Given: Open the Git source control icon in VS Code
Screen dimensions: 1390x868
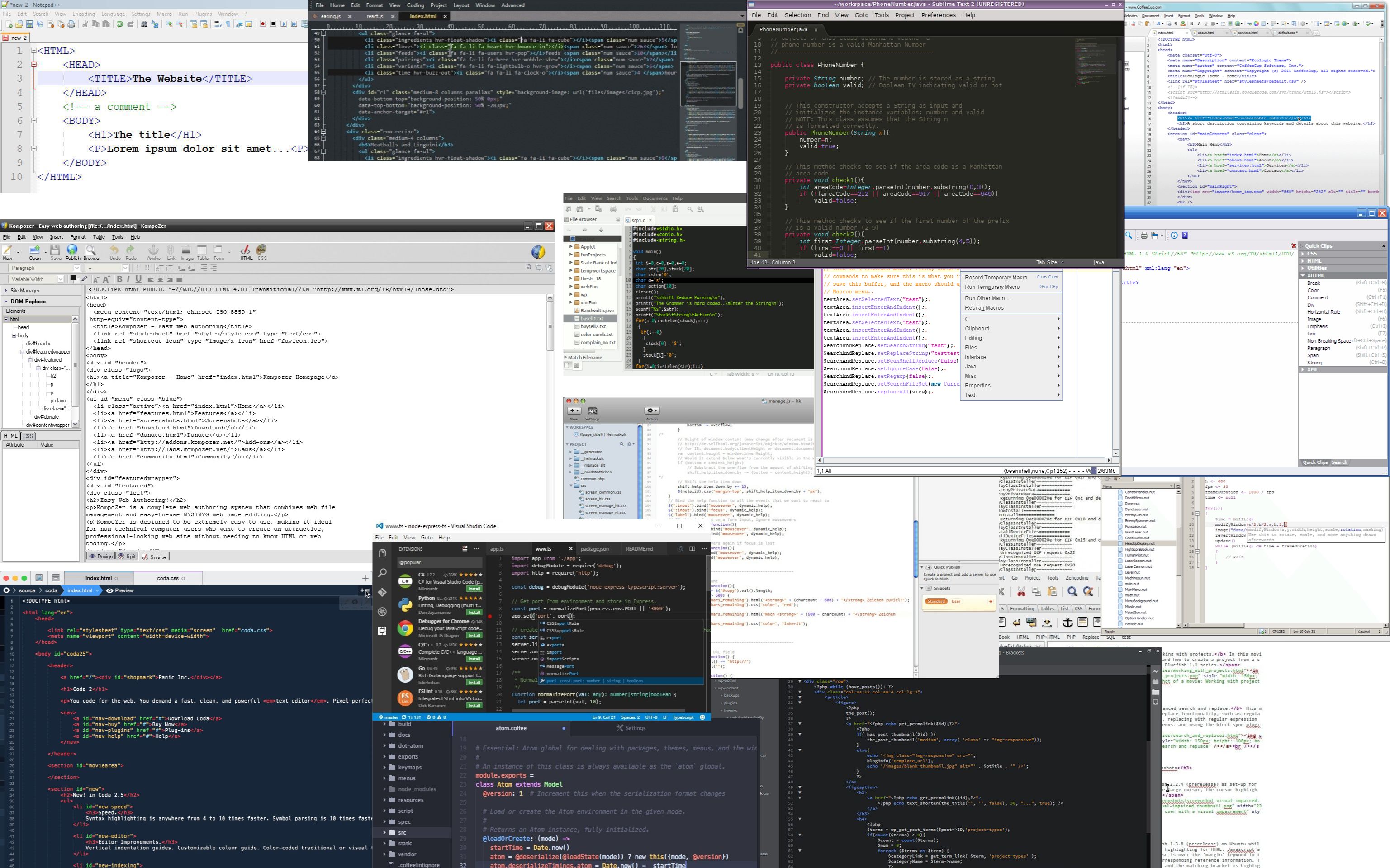Looking at the screenshot, I should pos(383,592).
